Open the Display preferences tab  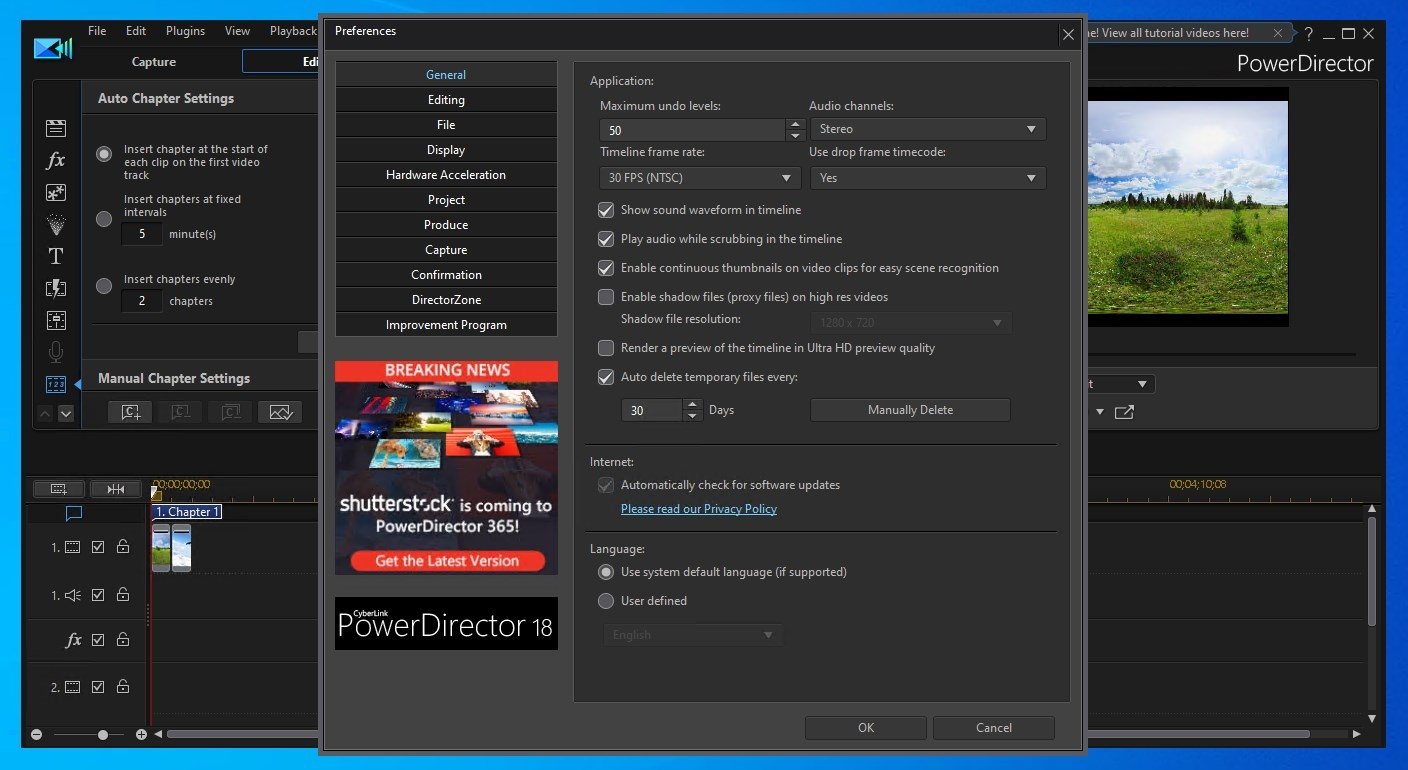tap(446, 150)
